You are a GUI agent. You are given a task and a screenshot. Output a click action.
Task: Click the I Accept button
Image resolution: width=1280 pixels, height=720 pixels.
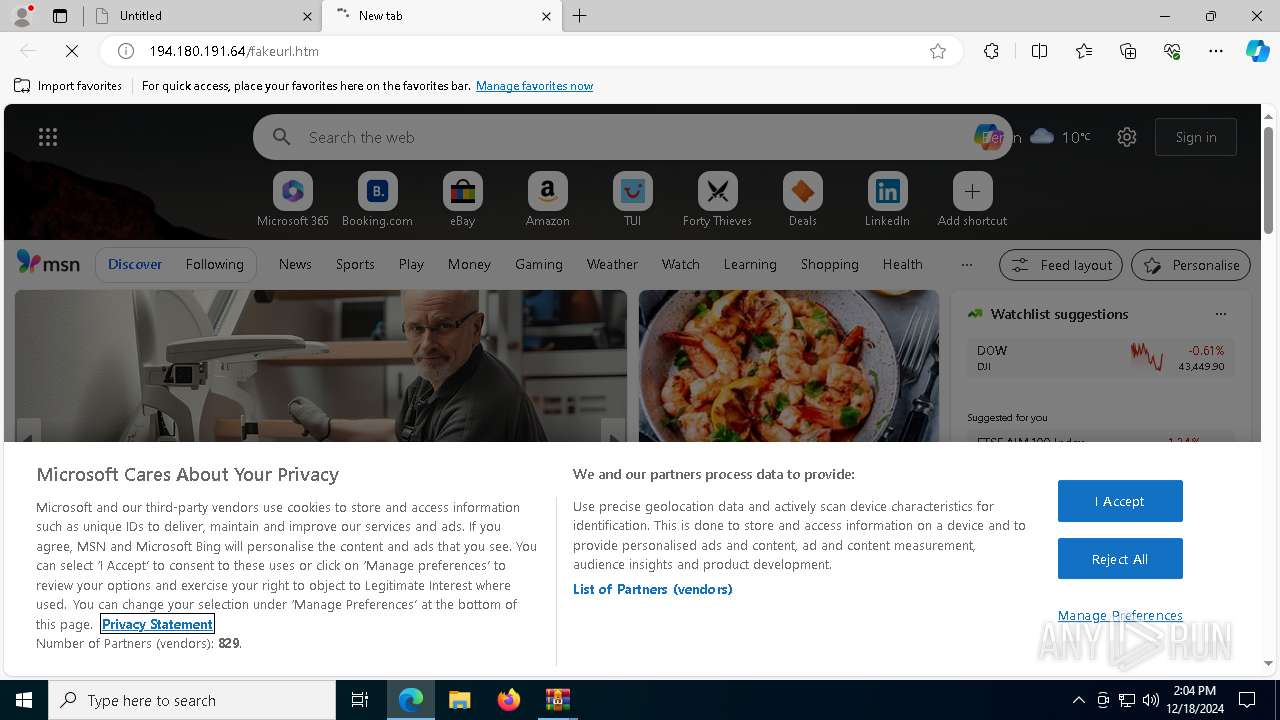click(x=1120, y=501)
